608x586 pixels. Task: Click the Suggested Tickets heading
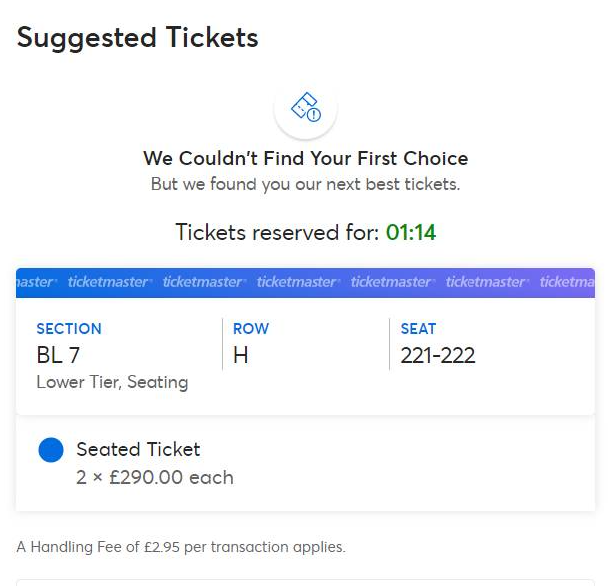pyautogui.click(x=138, y=38)
